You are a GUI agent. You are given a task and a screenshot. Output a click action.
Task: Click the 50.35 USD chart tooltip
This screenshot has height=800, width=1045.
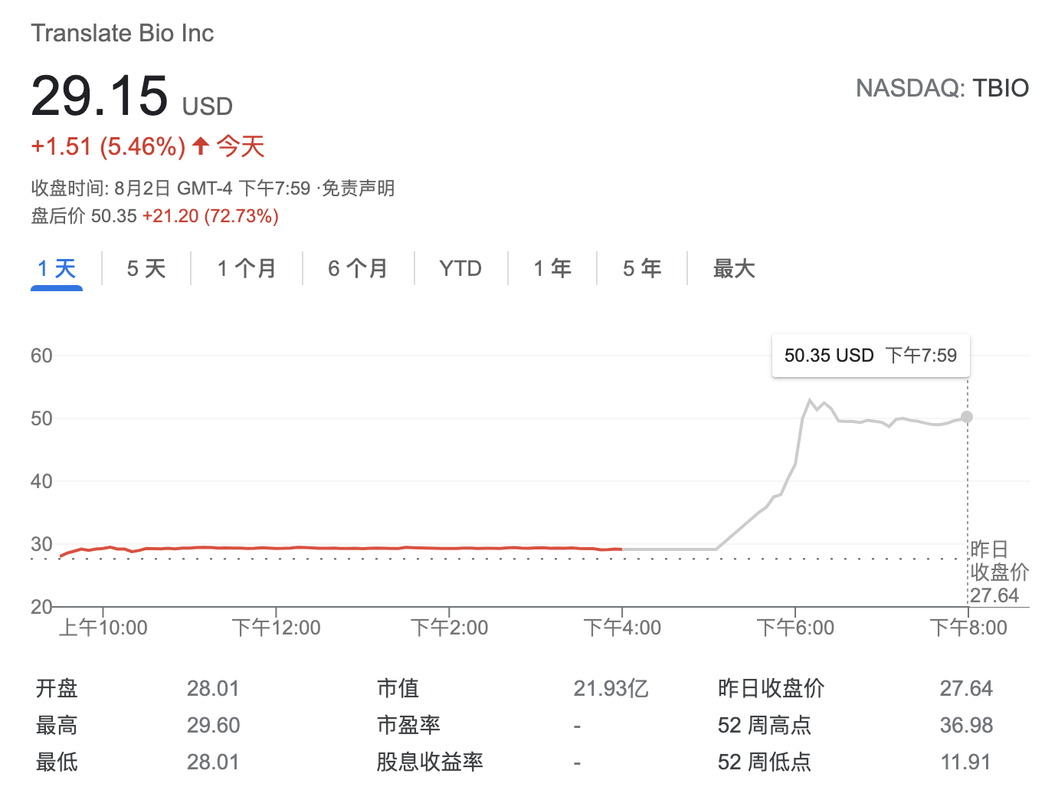870,356
